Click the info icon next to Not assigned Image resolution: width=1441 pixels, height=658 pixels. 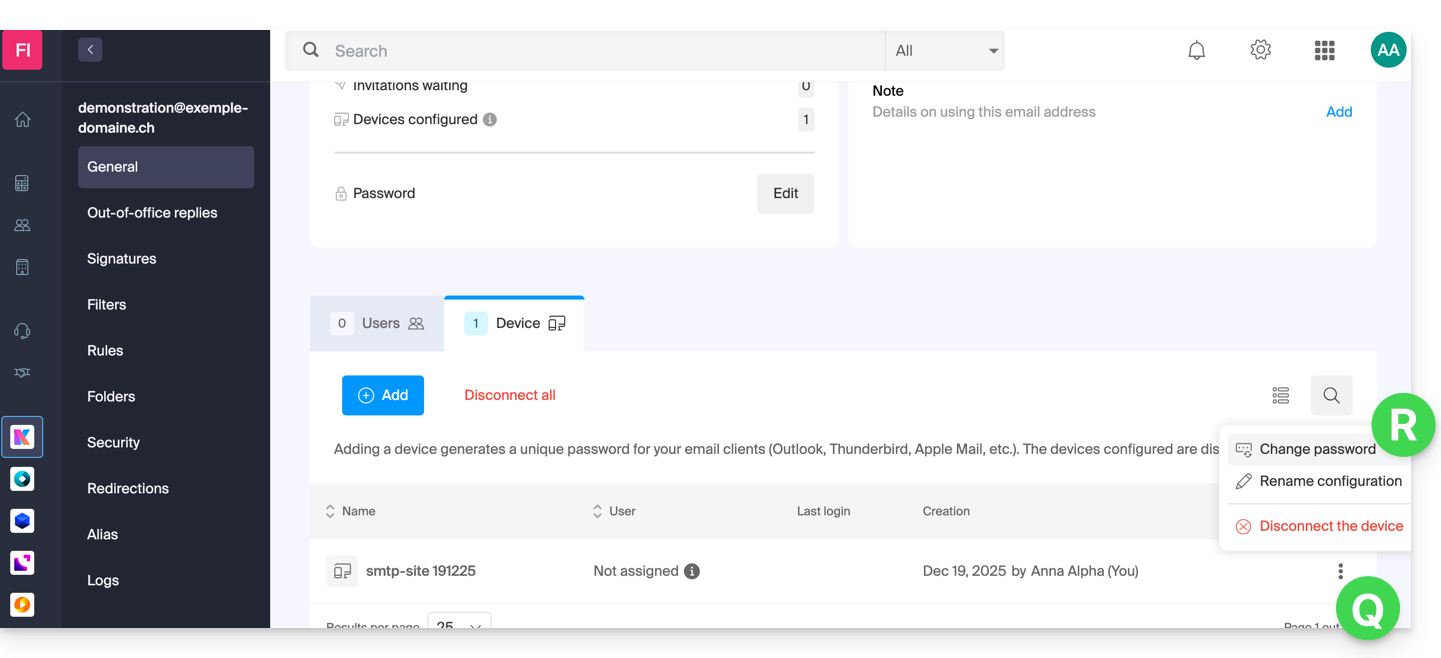[692, 572]
